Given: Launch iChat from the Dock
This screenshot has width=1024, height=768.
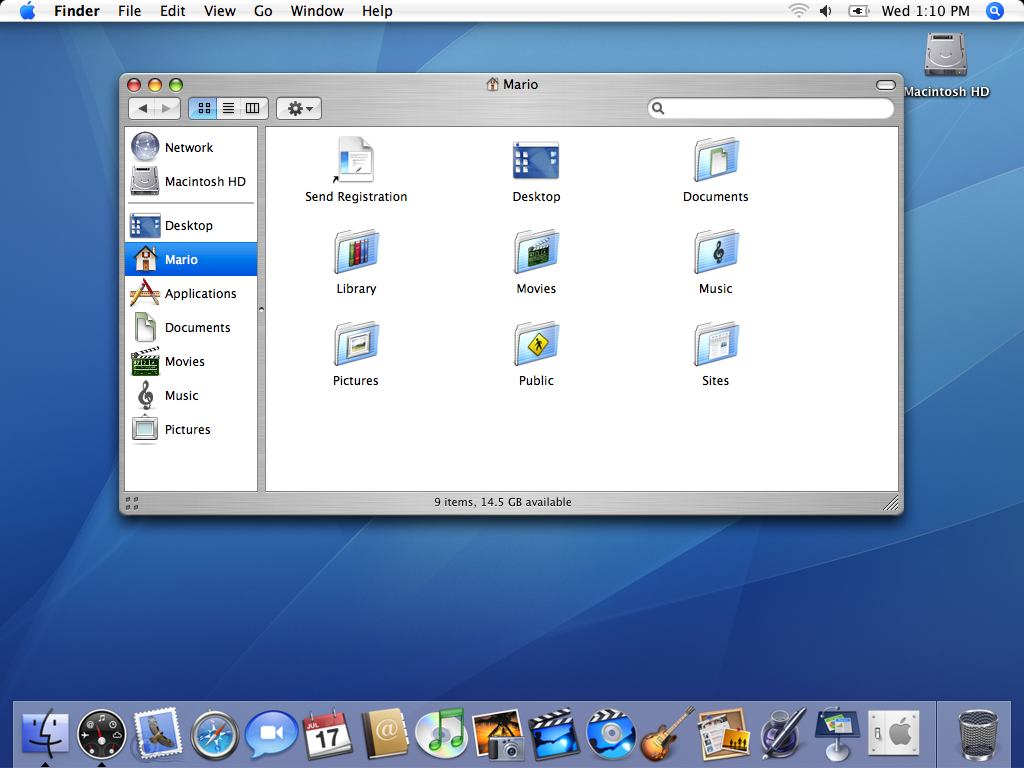Looking at the screenshot, I should coord(271,733).
